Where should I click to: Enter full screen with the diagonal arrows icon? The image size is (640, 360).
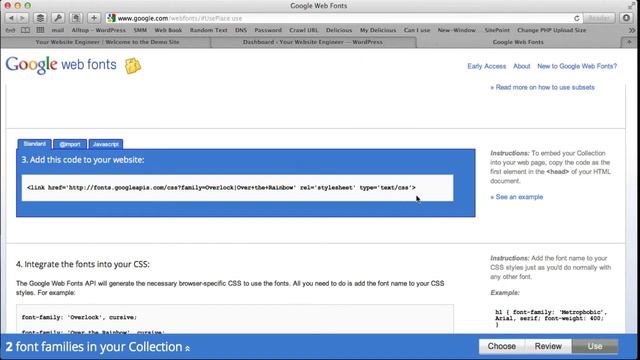point(631,5)
